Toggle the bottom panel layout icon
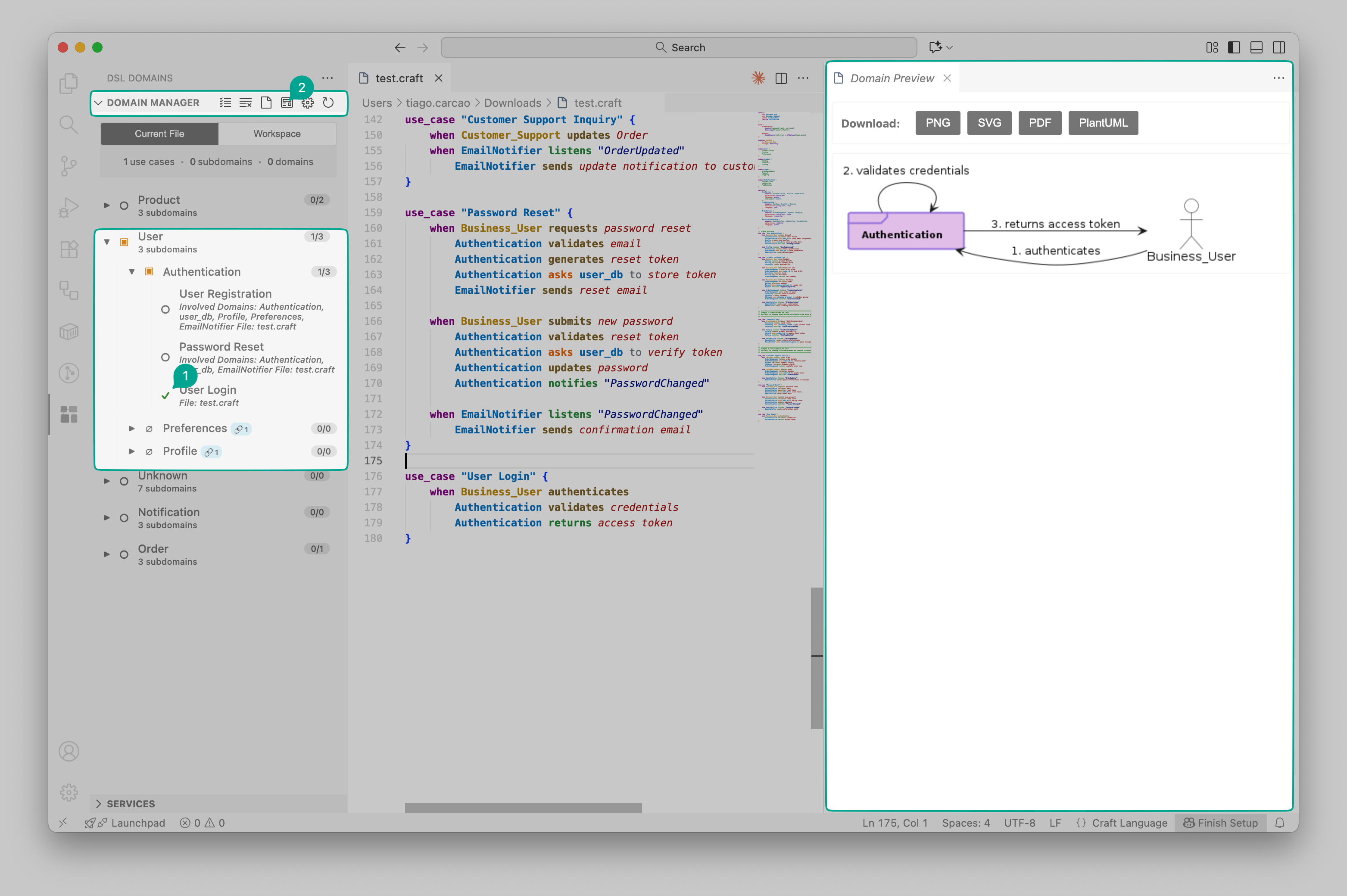Viewport: 1347px width, 896px height. (1257, 47)
